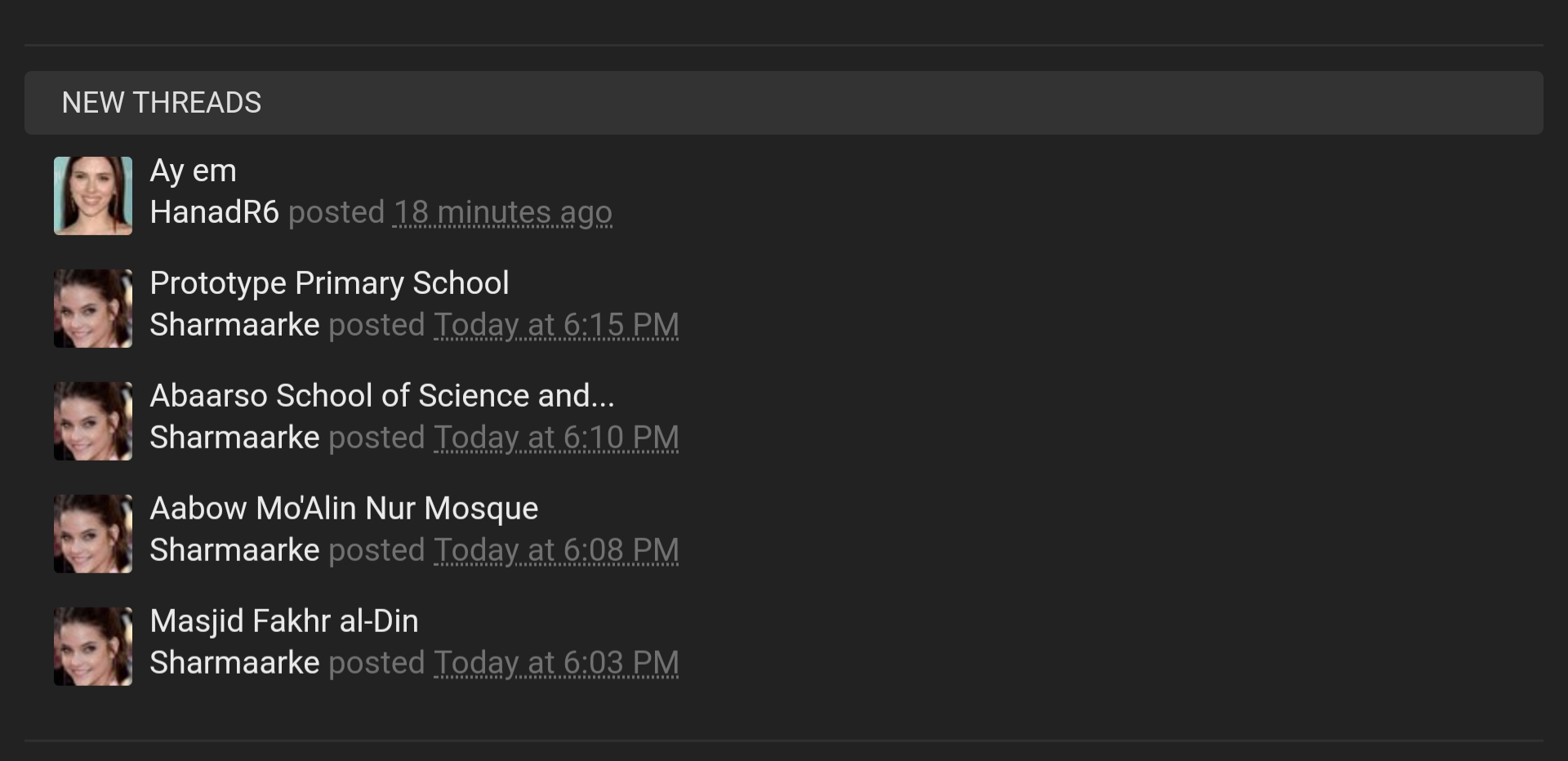1568x761 pixels.
Task: Open the avatar beside Masjid Fakhr al-Din
Action: tap(92, 647)
